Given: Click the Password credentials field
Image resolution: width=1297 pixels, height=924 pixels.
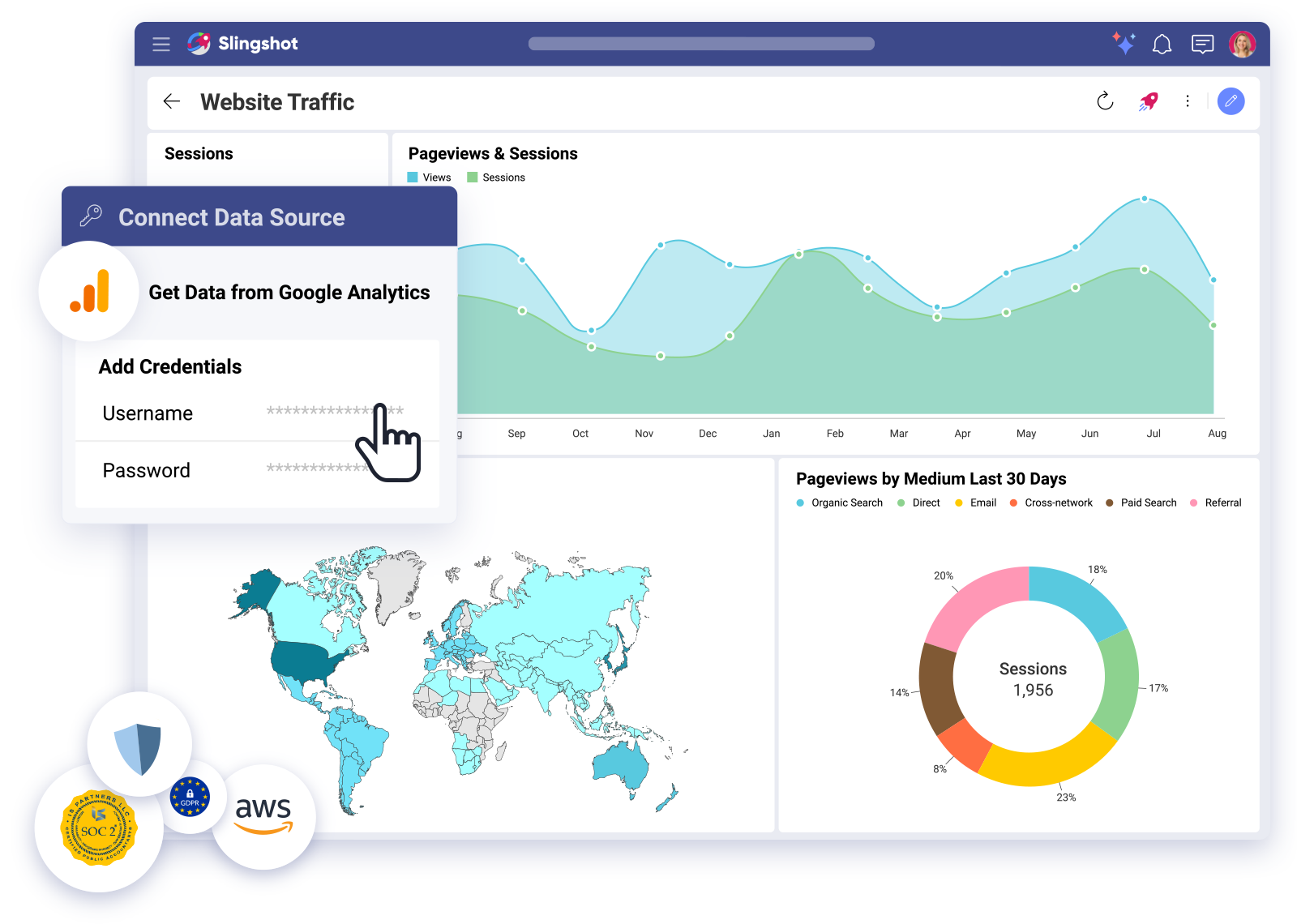Looking at the screenshot, I should tap(316, 469).
